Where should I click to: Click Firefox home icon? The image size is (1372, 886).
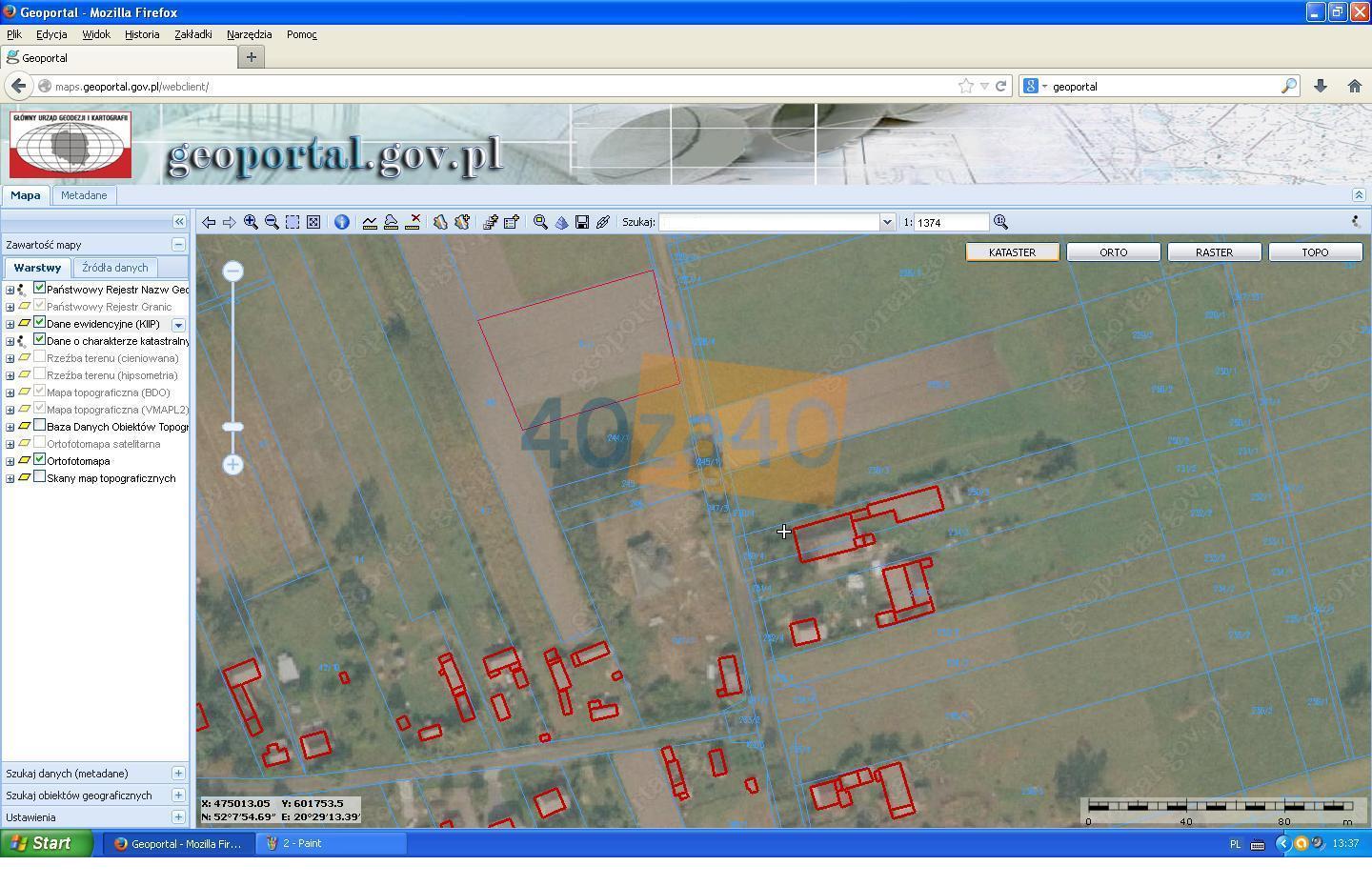(1355, 86)
